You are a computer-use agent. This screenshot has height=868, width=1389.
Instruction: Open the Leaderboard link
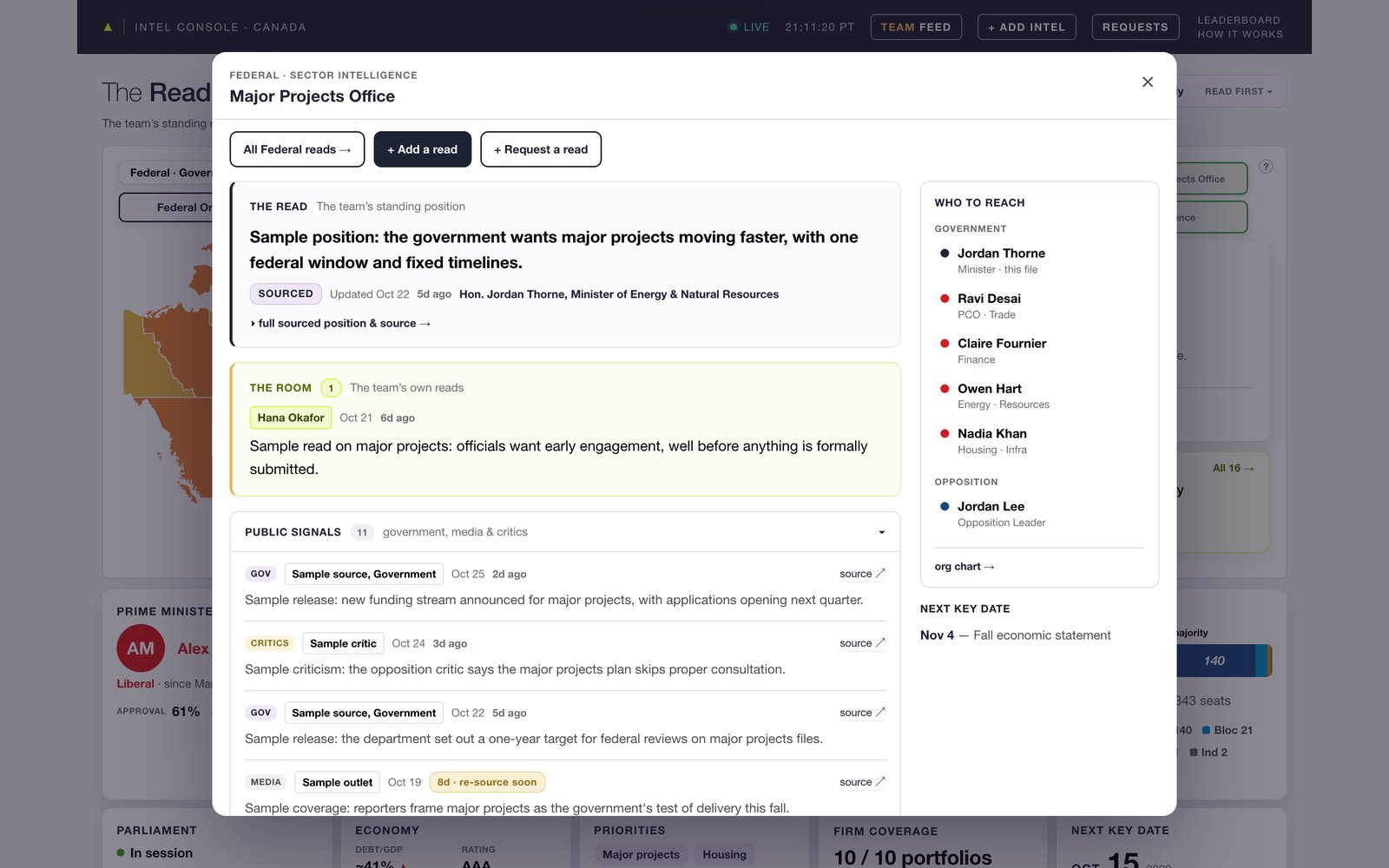1239,20
